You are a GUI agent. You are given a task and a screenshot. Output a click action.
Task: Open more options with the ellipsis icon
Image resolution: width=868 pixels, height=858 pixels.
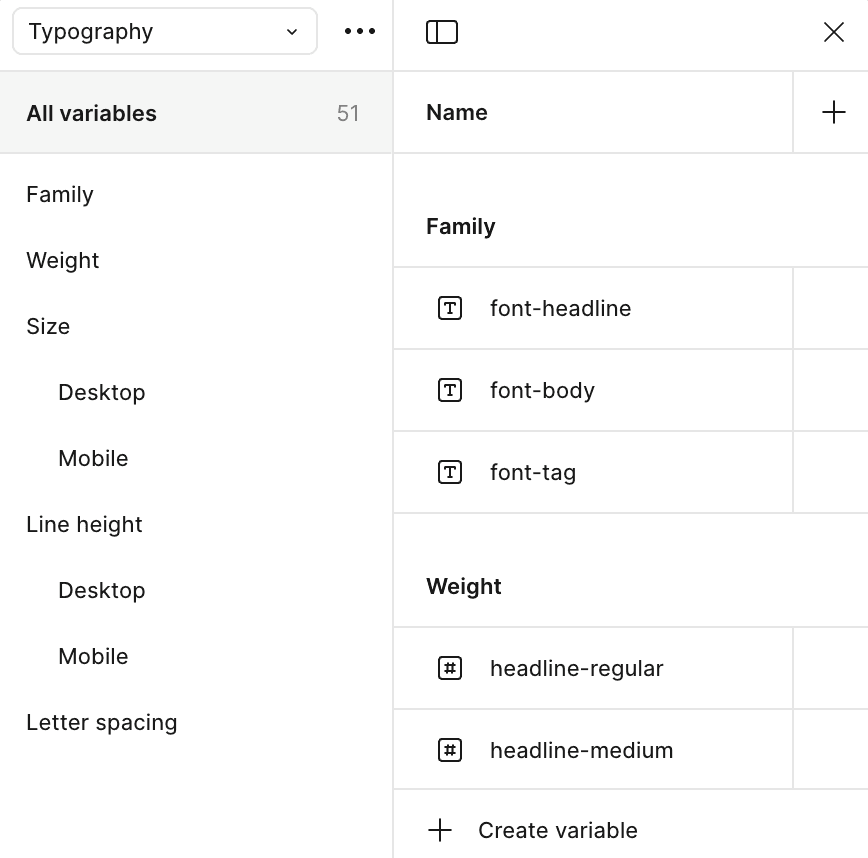click(x=358, y=31)
